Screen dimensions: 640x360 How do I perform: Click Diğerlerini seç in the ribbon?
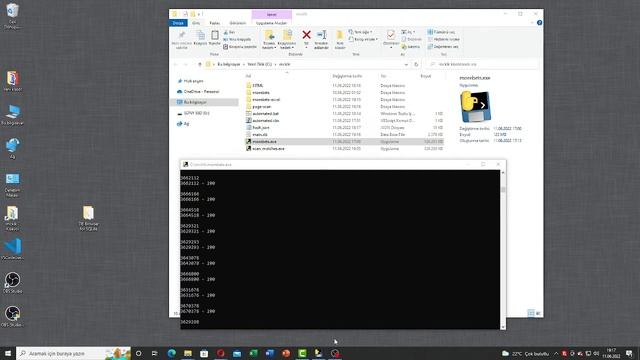point(443,47)
